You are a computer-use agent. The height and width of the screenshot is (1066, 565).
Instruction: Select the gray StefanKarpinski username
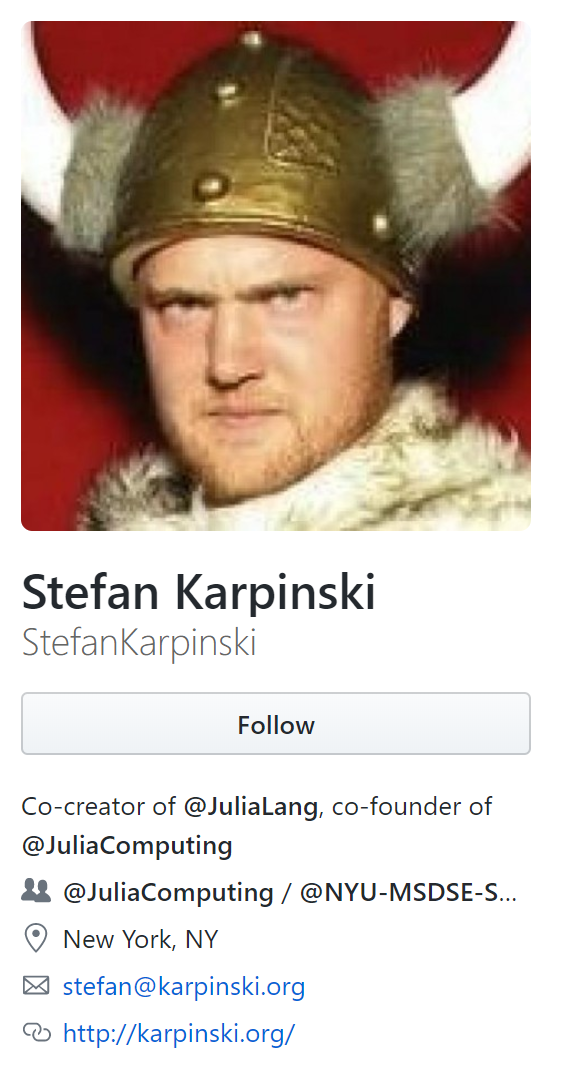(139, 642)
